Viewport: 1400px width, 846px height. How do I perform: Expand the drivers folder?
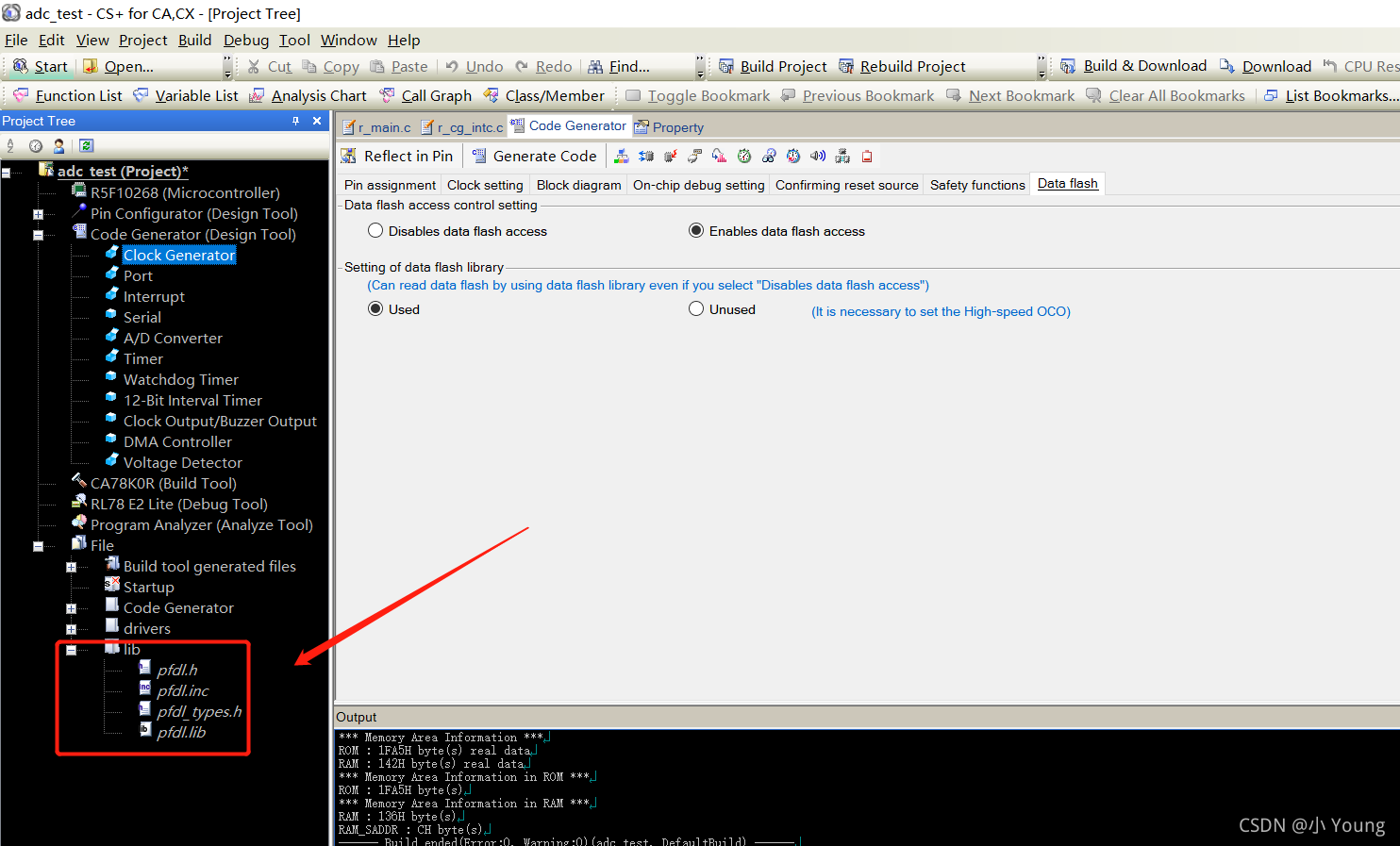pos(71,629)
